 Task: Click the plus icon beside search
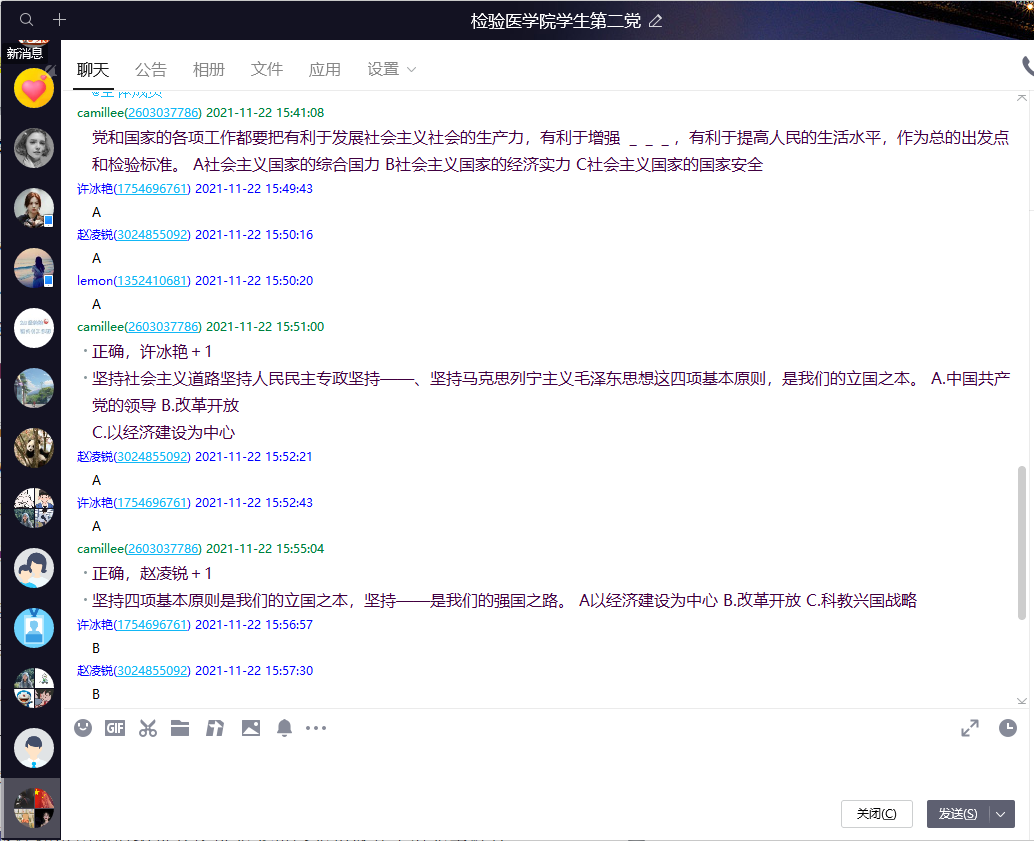59,20
